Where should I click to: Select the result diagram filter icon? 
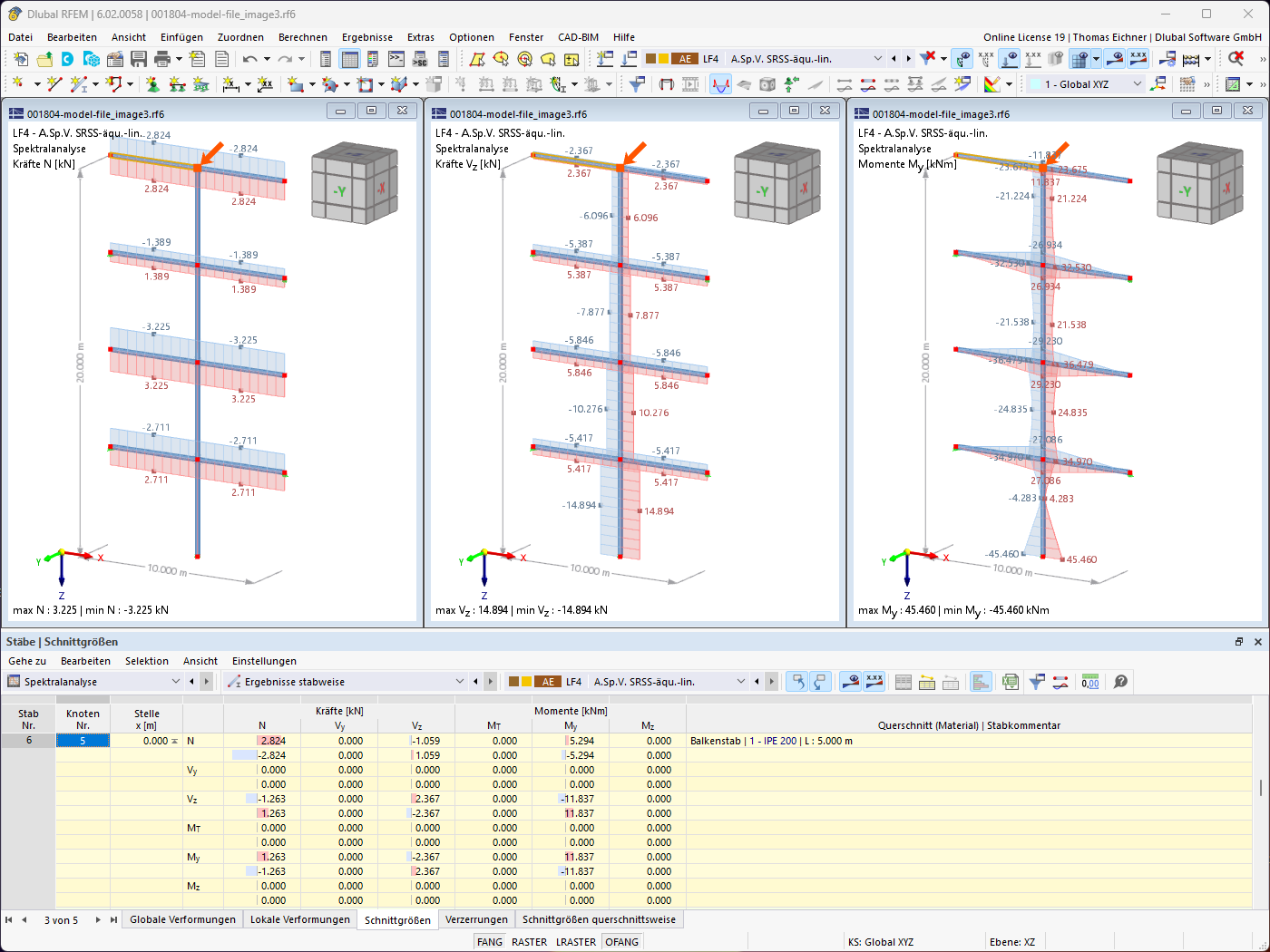tap(1037, 682)
